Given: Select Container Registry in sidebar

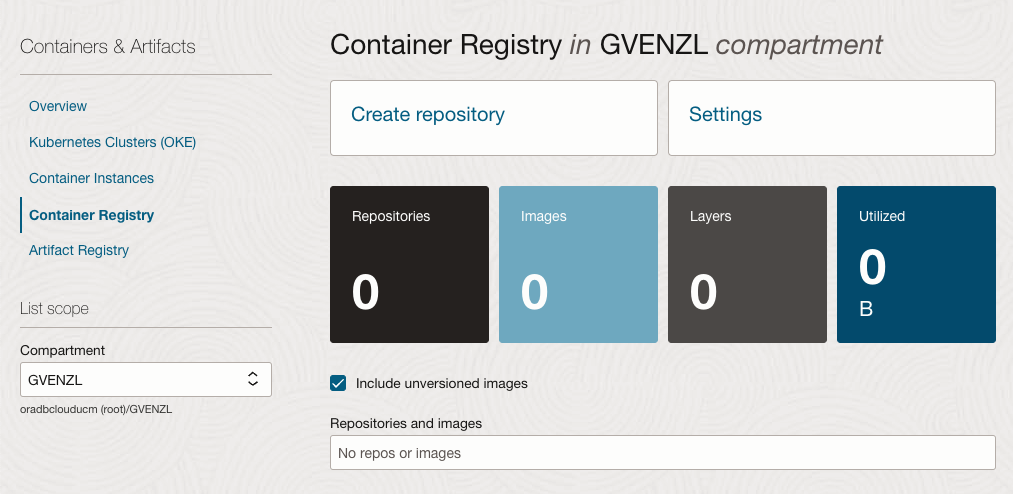Looking at the screenshot, I should click(91, 215).
